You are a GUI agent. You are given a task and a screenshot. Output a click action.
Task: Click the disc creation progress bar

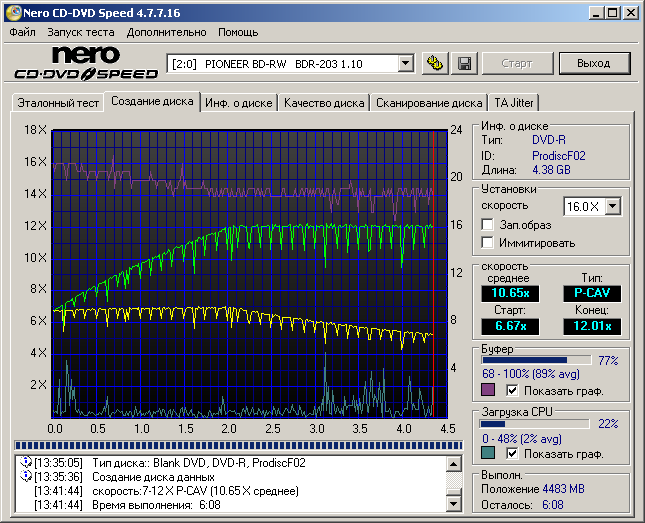(x=239, y=445)
